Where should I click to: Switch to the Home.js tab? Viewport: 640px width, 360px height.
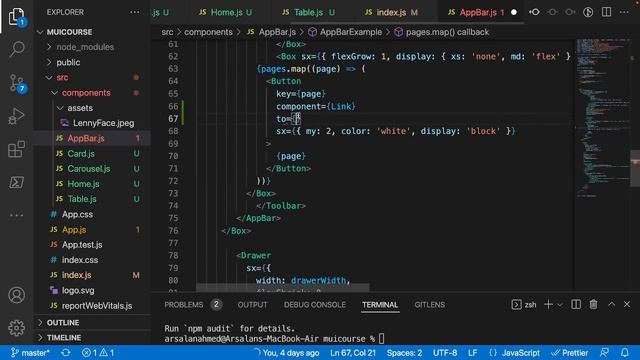(225, 12)
